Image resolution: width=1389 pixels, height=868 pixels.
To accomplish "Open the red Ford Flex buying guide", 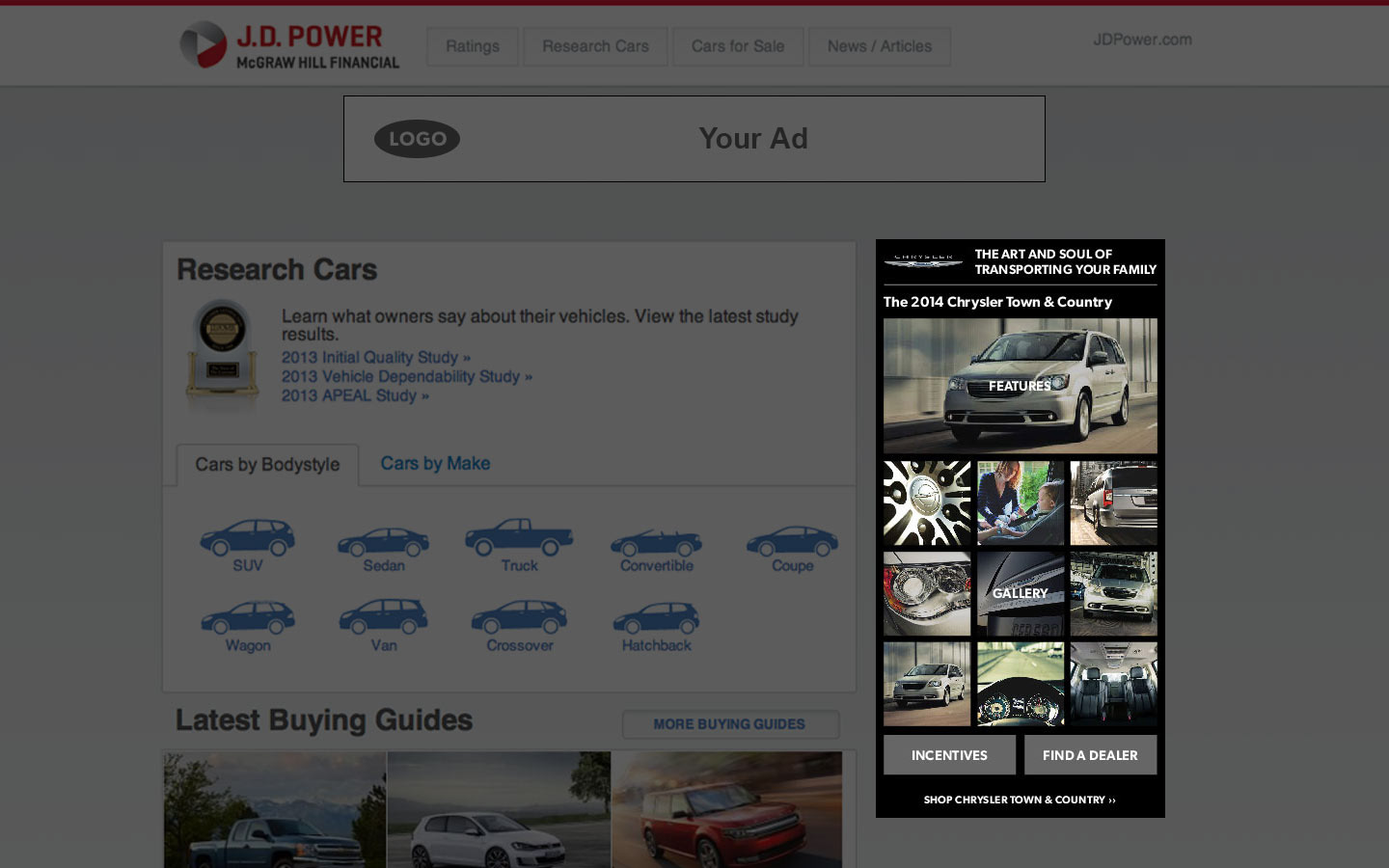I will (726, 810).
